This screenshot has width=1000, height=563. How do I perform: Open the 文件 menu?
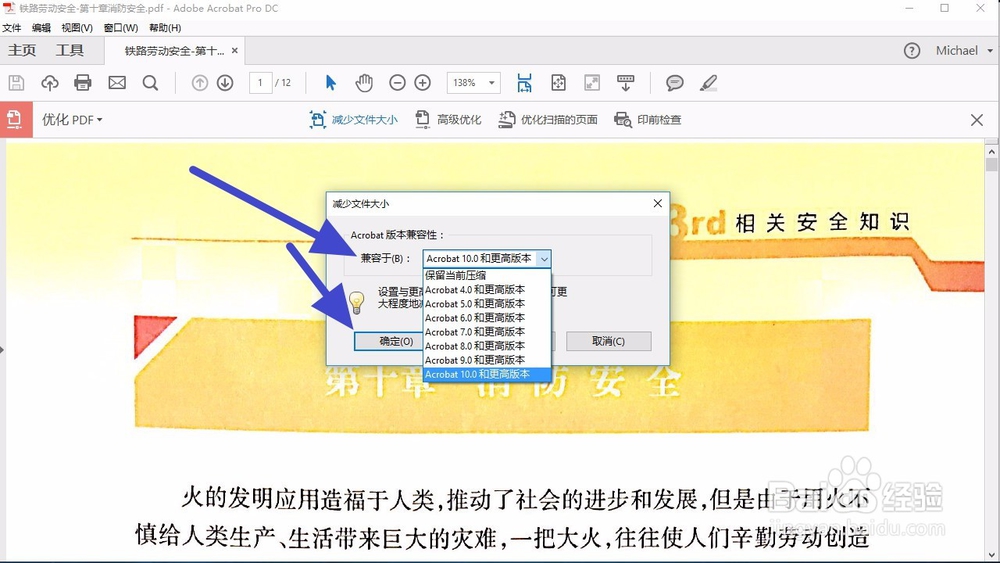pyautogui.click(x=11, y=28)
